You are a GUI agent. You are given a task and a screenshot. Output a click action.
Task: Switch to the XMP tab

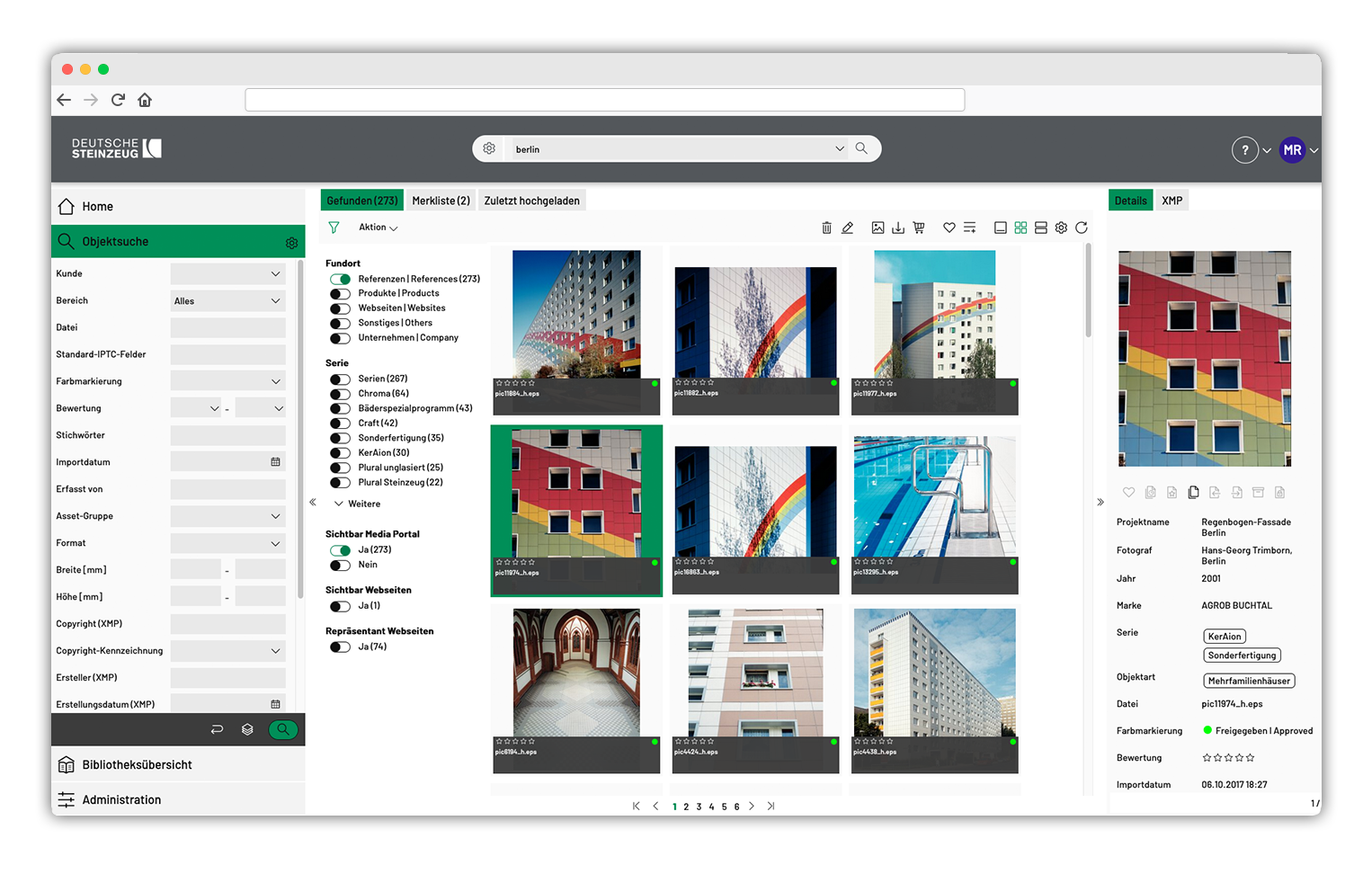(1172, 201)
